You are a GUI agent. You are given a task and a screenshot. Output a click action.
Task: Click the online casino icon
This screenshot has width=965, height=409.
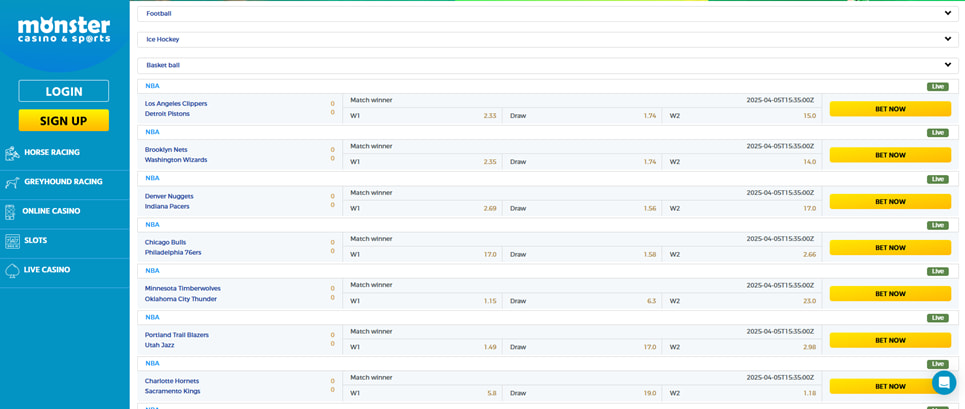[x=11, y=212]
